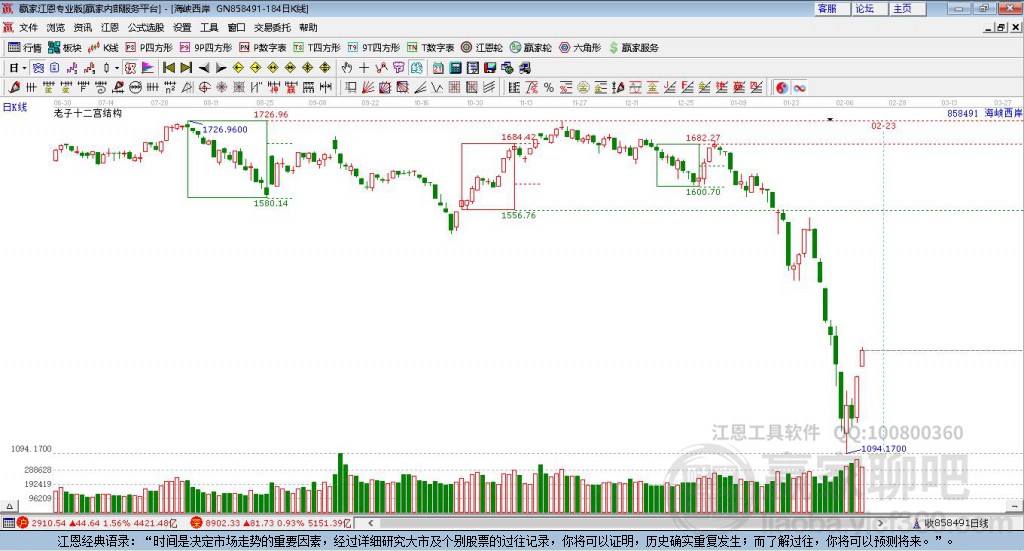Open the 江恩轮 Gann wheel
Screen dimensions: 1024x551
coord(482,48)
